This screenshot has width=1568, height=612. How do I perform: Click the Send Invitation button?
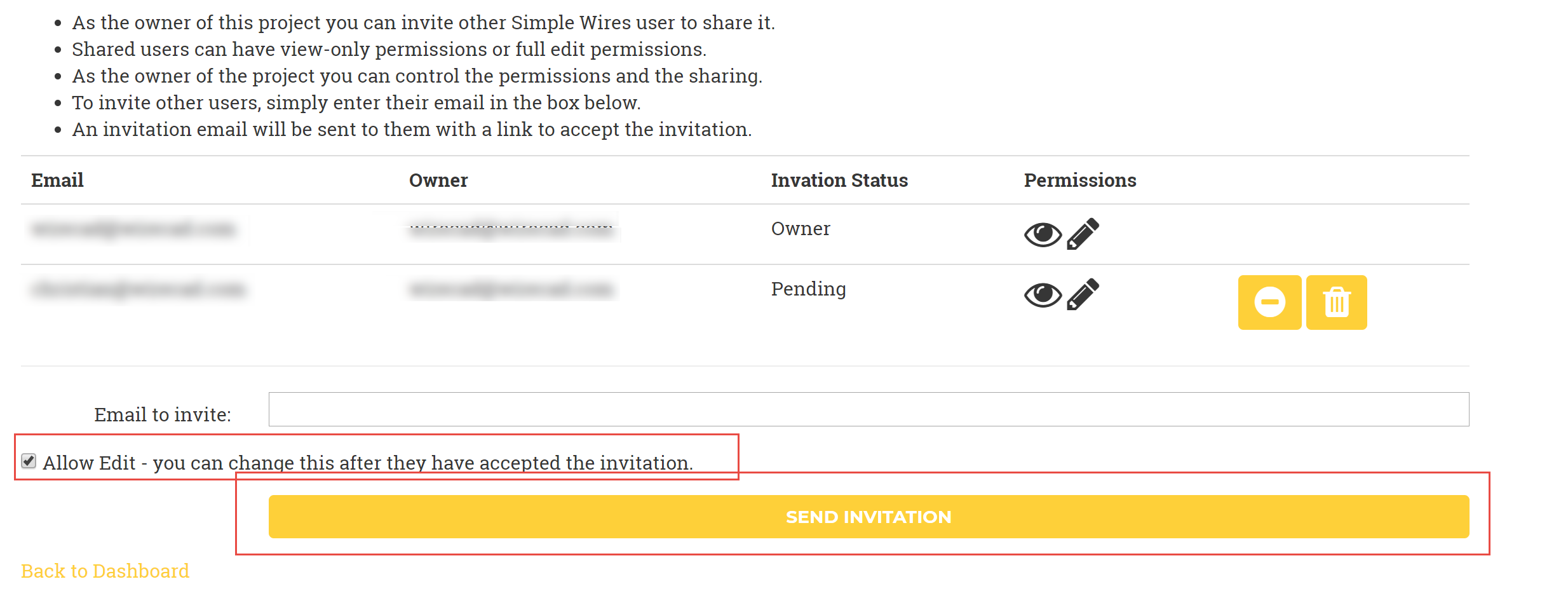coord(868,517)
